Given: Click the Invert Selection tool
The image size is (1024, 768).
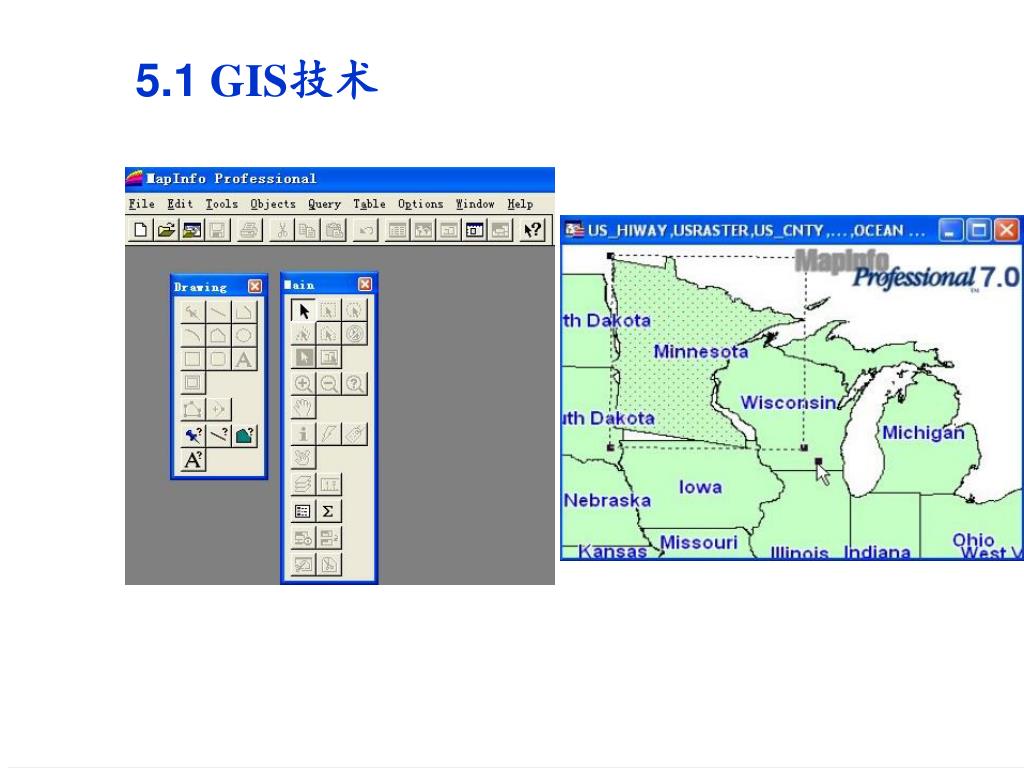Looking at the screenshot, I should (x=303, y=357).
